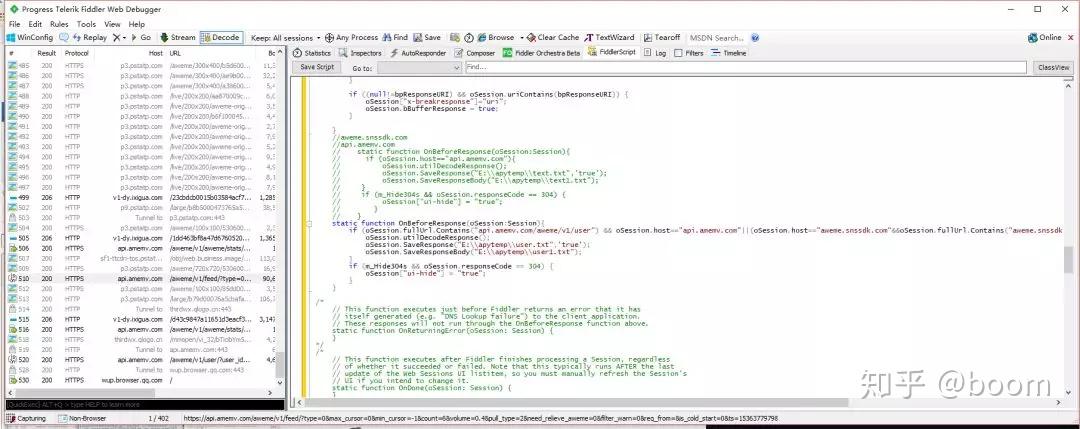Click the Browse toolbar button

click(x=496, y=37)
